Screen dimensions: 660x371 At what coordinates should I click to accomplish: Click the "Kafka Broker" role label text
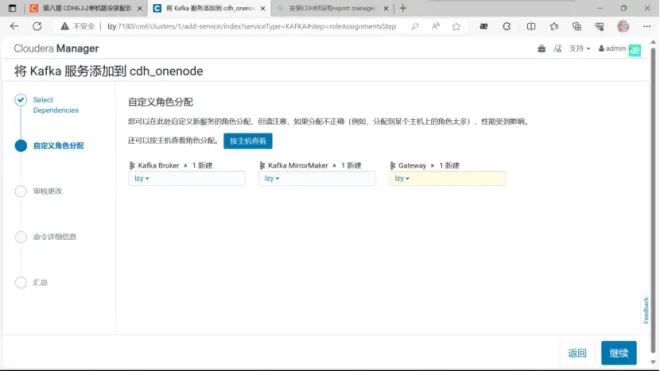click(158, 165)
